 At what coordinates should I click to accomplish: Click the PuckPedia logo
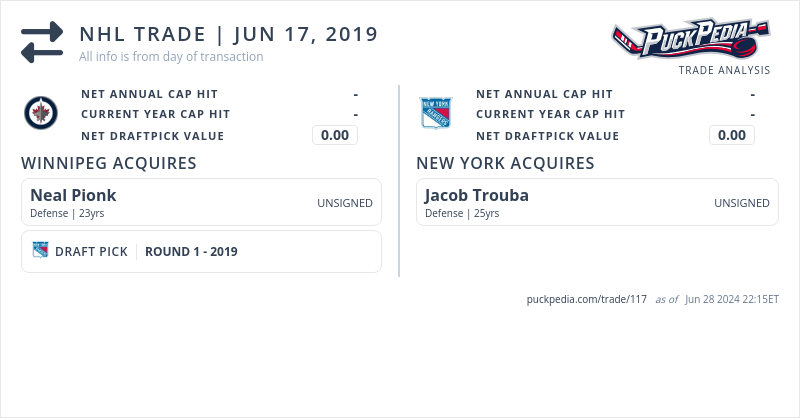click(x=692, y=42)
